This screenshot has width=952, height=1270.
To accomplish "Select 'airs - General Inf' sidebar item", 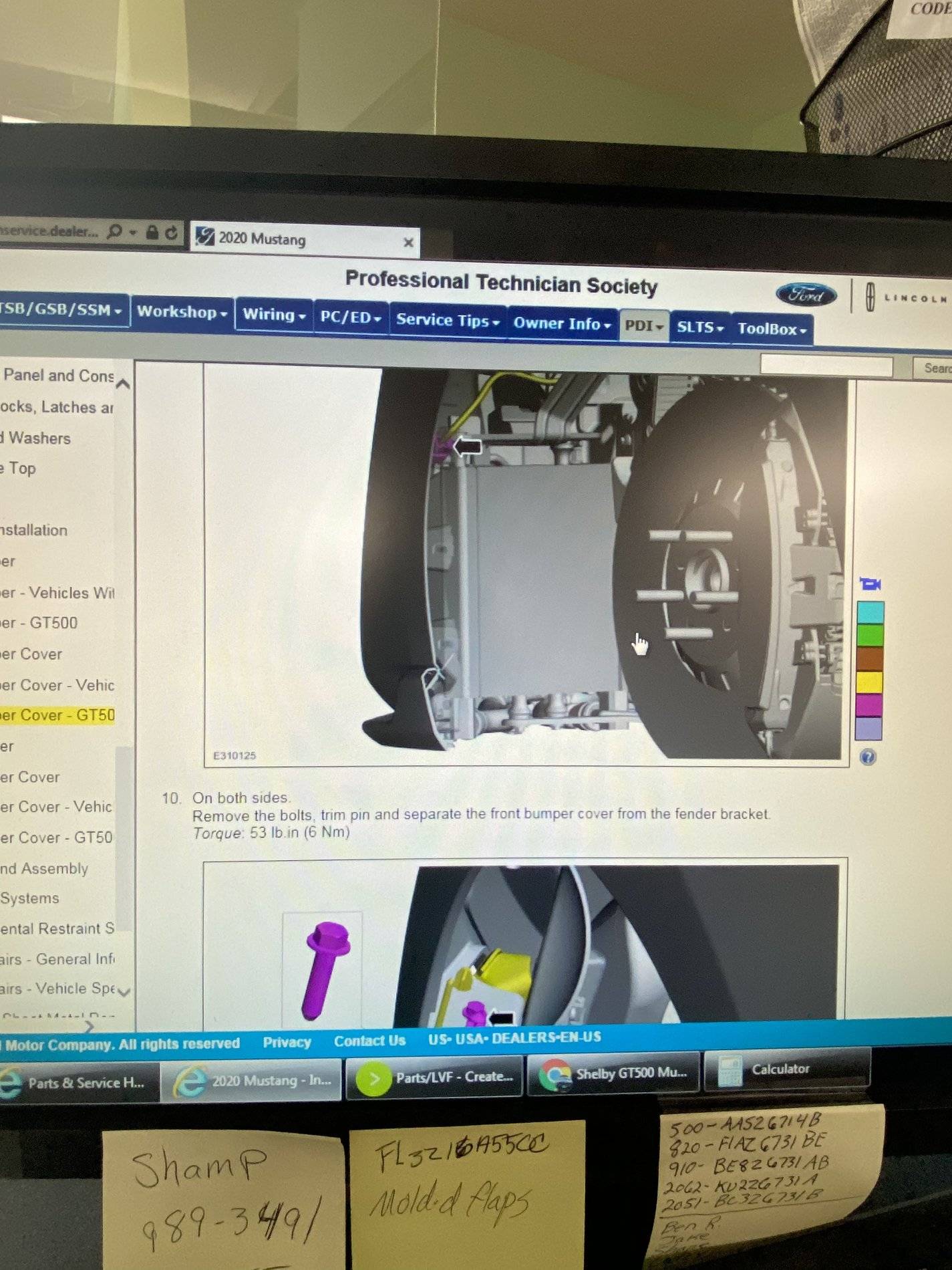I will pos(57,959).
